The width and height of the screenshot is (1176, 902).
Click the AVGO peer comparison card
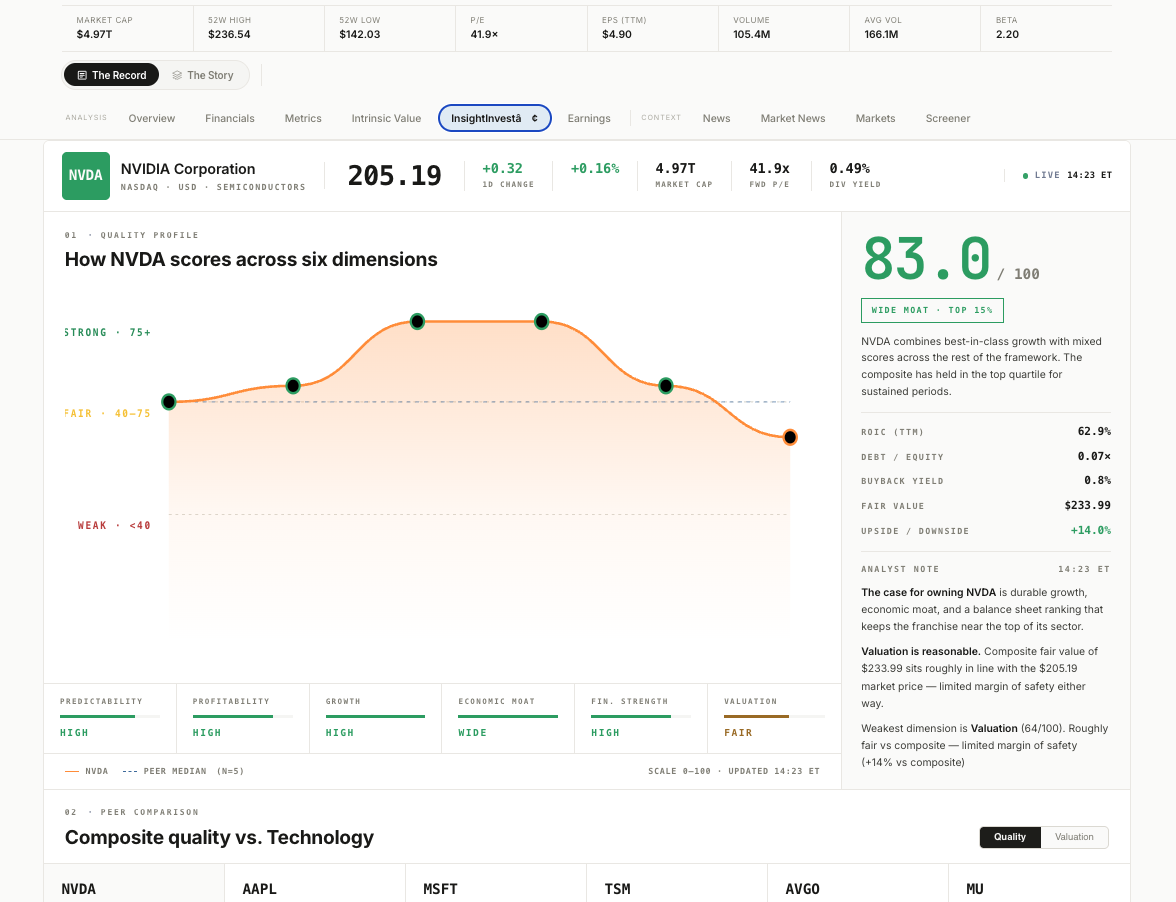[858, 883]
